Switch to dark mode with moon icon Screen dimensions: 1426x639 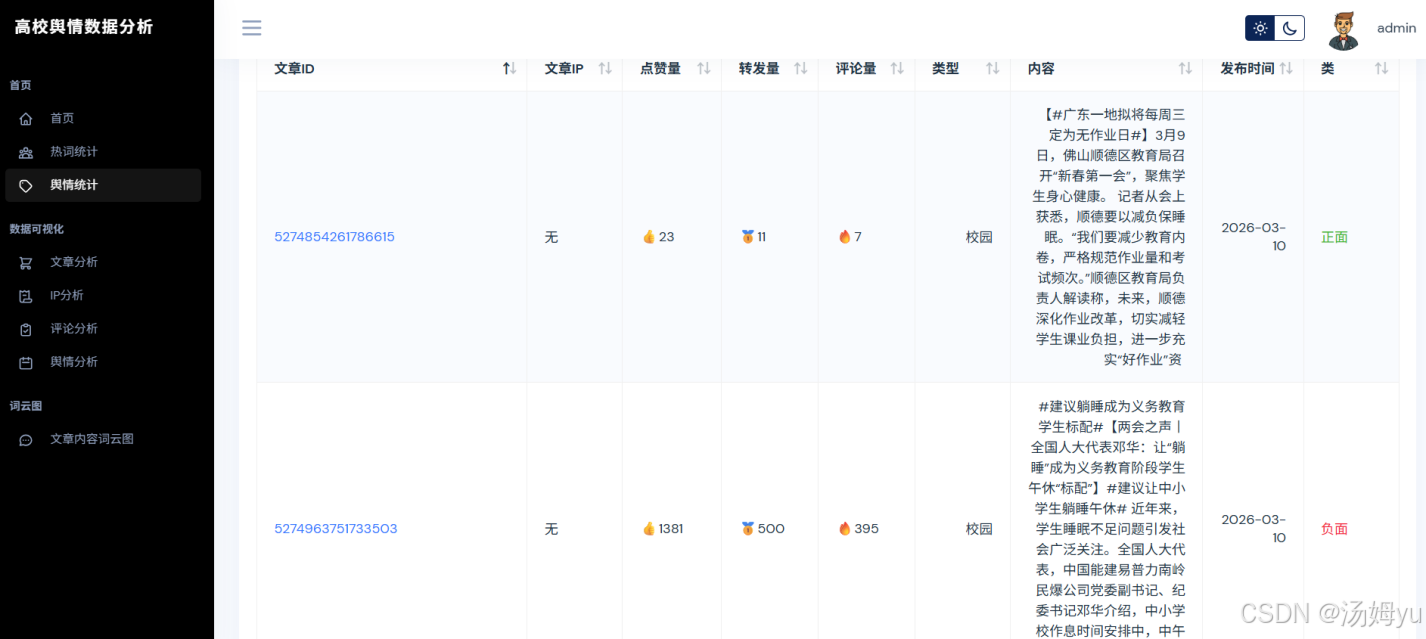tap(1290, 28)
